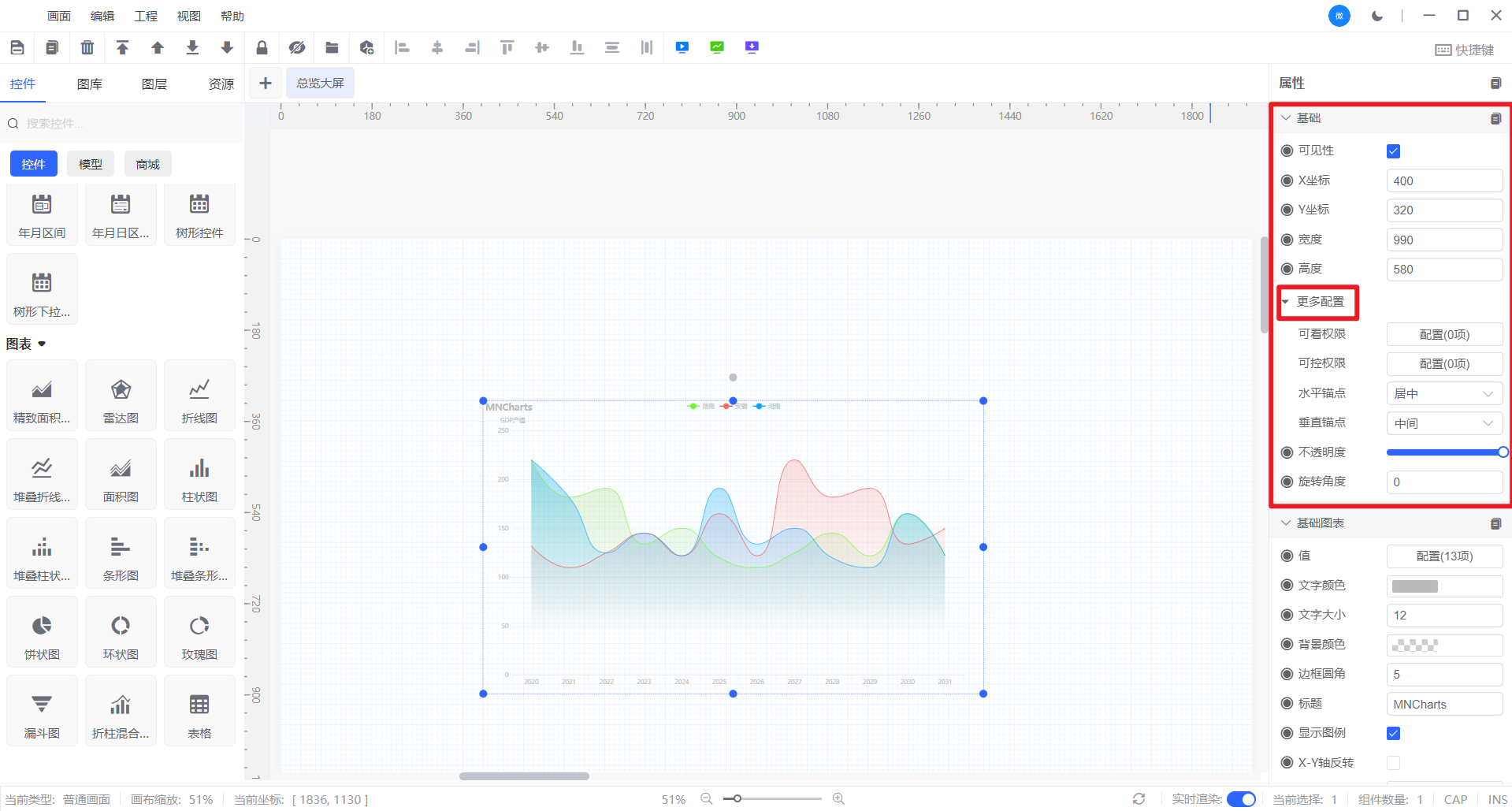Toggle the 实时渲染 switch
Image resolution: width=1512 pixels, height=811 pixels.
pos(1242,799)
